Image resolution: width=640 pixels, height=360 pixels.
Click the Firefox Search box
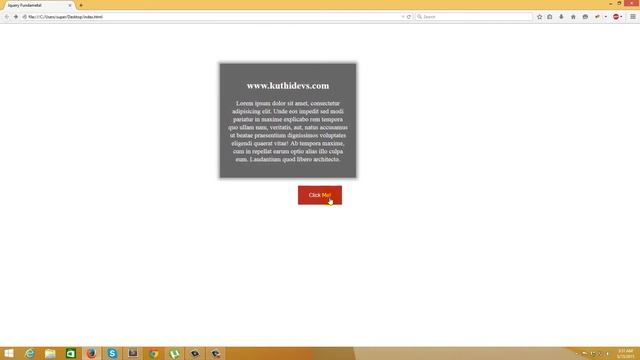point(474,17)
